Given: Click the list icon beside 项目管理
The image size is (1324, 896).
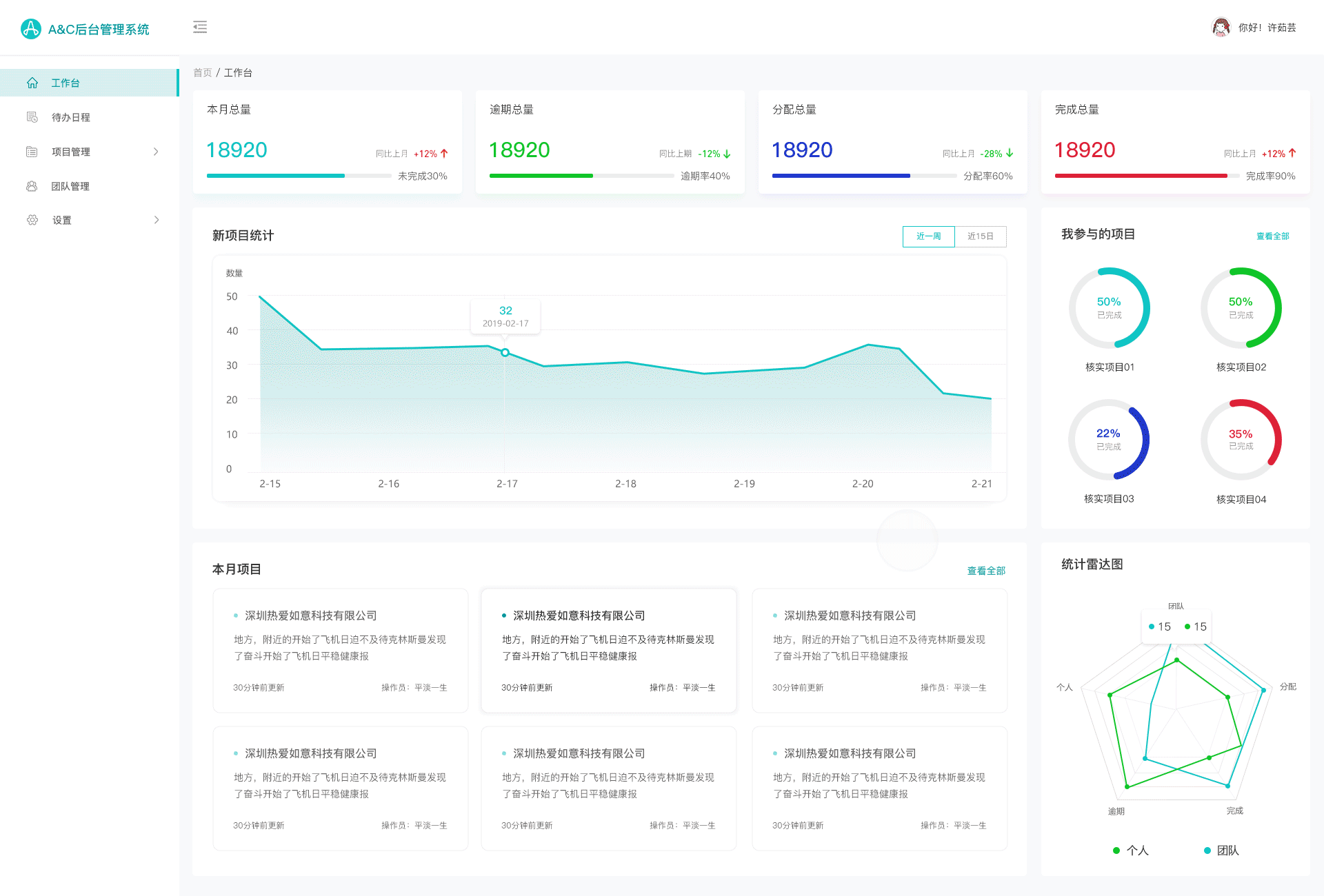Looking at the screenshot, I should point(32,152).
